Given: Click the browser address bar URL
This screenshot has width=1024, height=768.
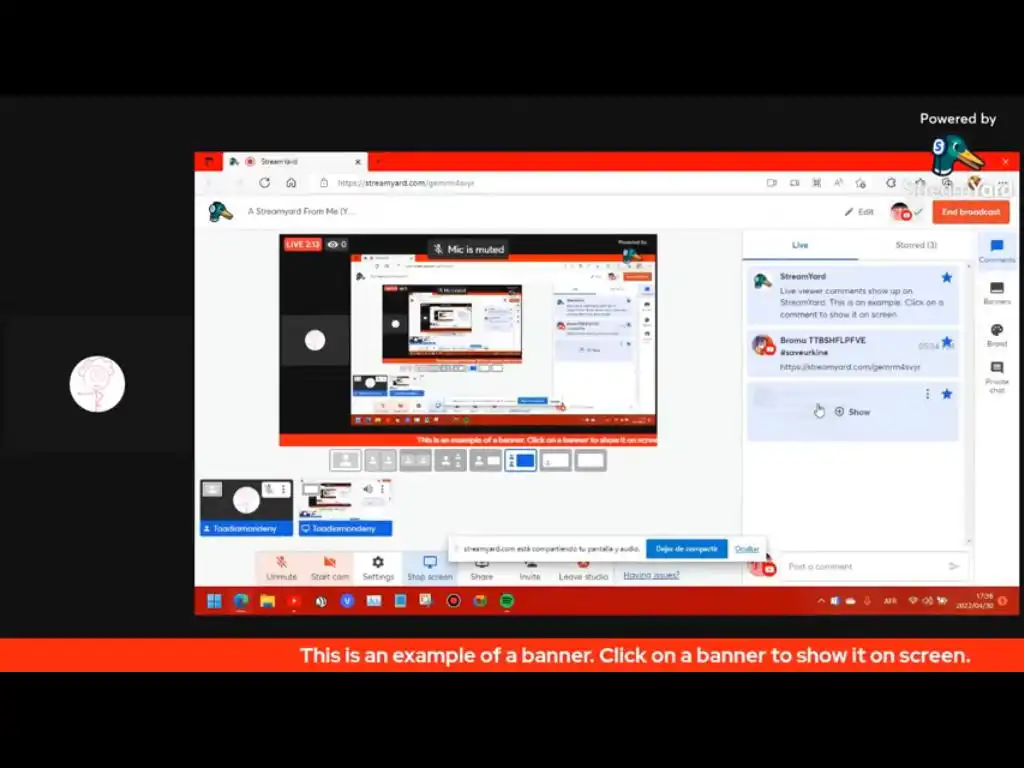Looking at the screenshot, I should [x=406, y=183].
